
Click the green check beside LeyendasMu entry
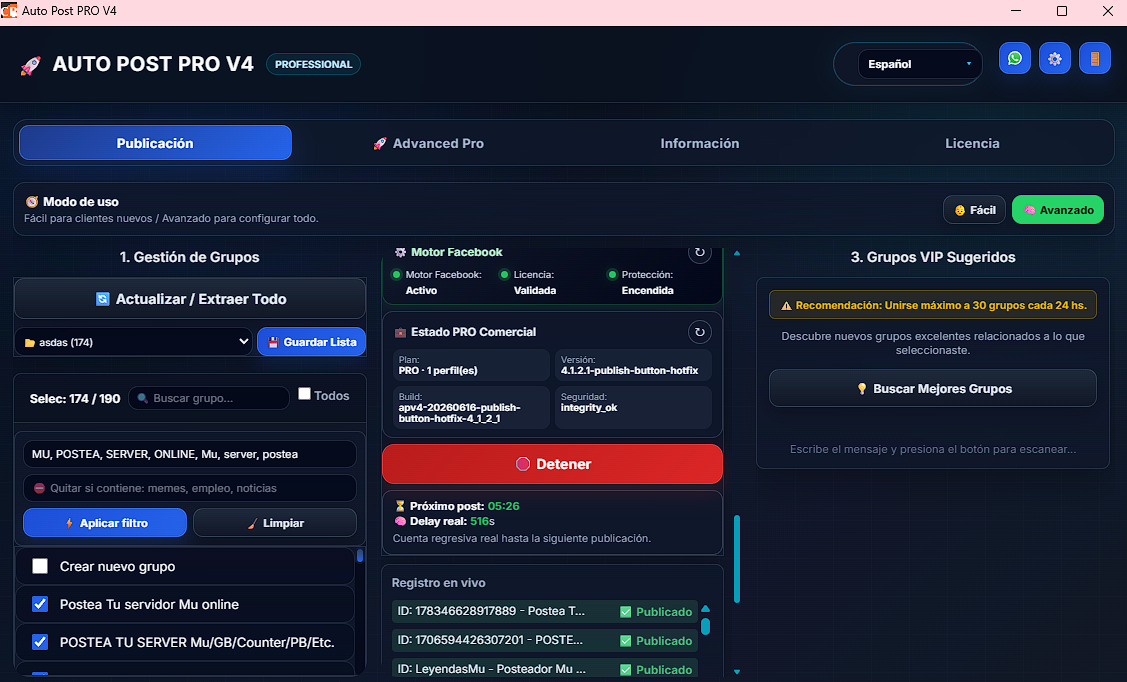(x=625, y=670)
